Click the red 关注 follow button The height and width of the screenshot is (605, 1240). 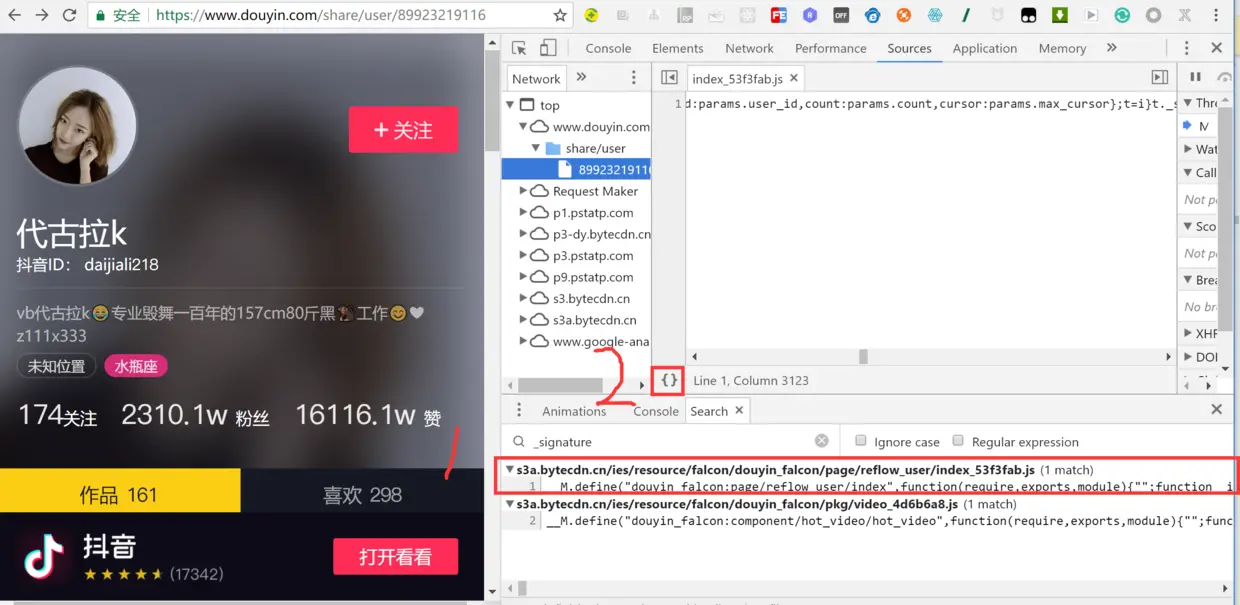coord(403,130)
